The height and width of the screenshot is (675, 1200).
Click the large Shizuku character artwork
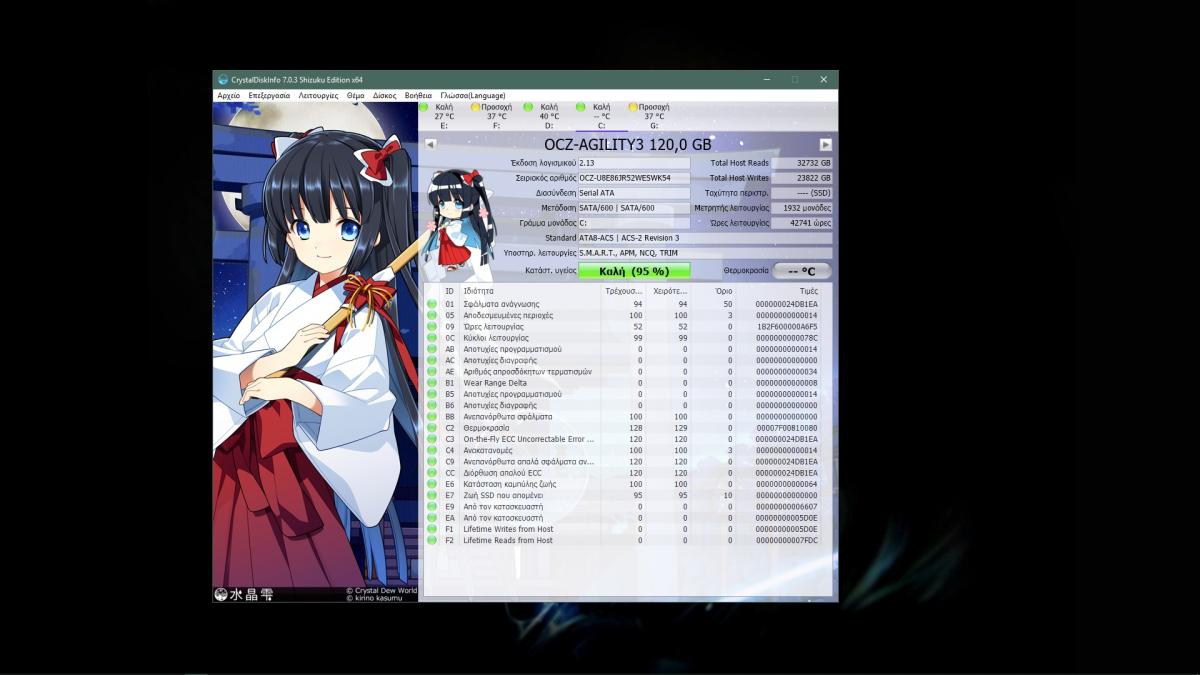pyautogui.click(x=315, y=350)
